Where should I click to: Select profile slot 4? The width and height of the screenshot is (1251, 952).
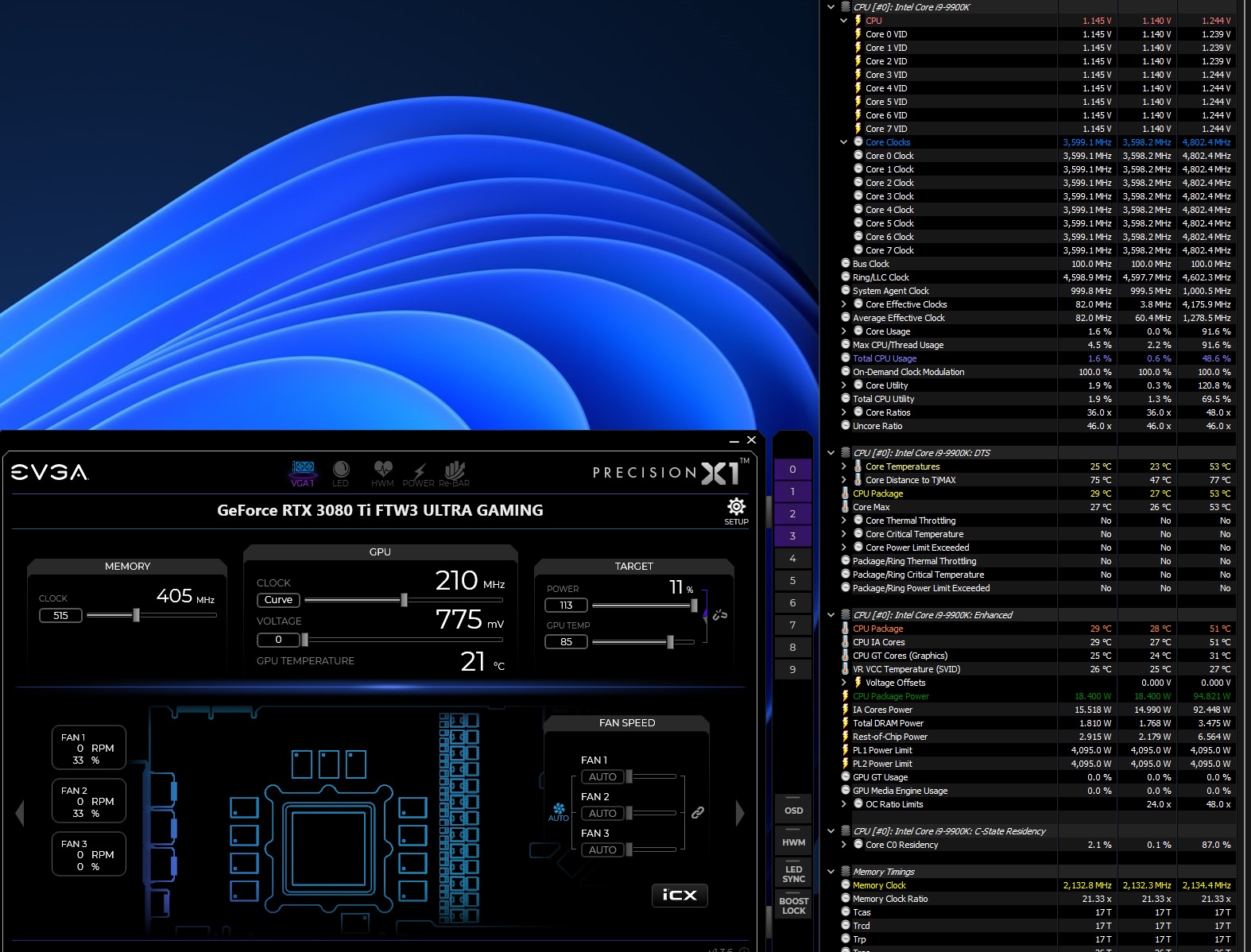[792, 559]
